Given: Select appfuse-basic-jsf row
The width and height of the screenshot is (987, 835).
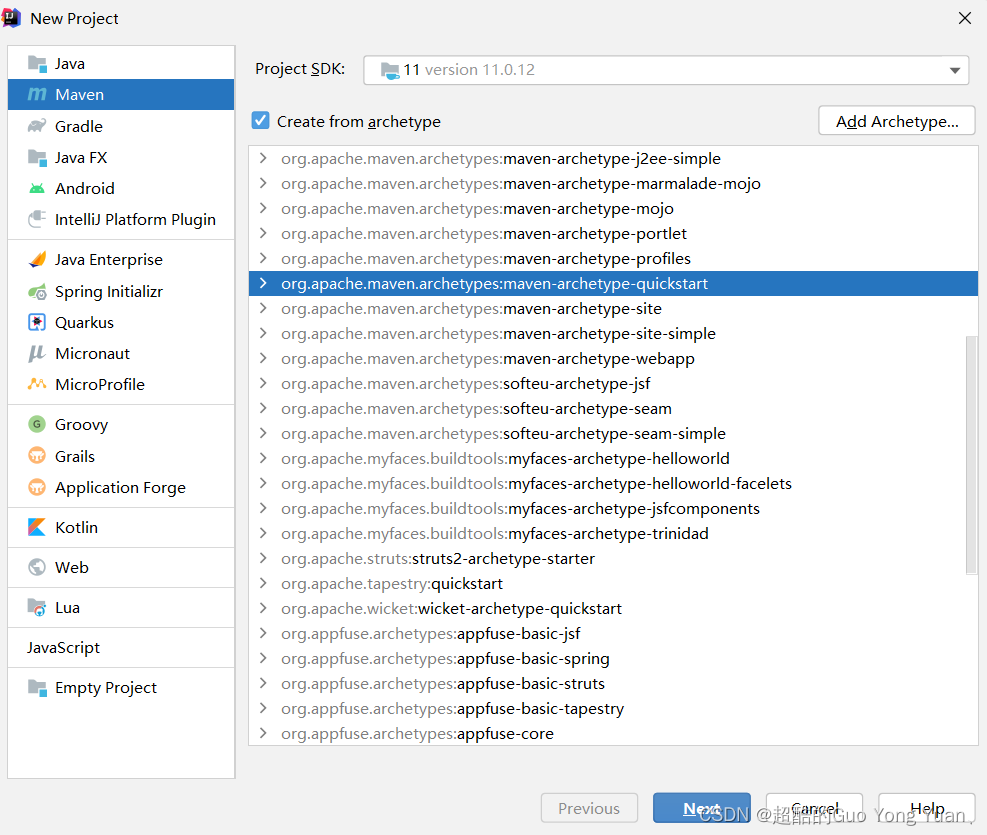Looking at the screenshot, I should coord(613,634).
